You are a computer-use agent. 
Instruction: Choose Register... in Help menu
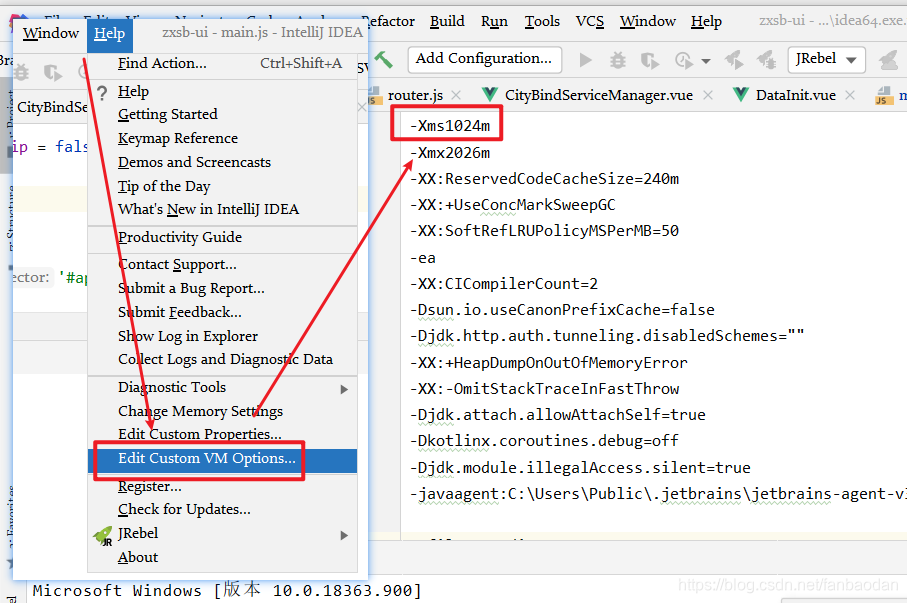coord(223,487)
